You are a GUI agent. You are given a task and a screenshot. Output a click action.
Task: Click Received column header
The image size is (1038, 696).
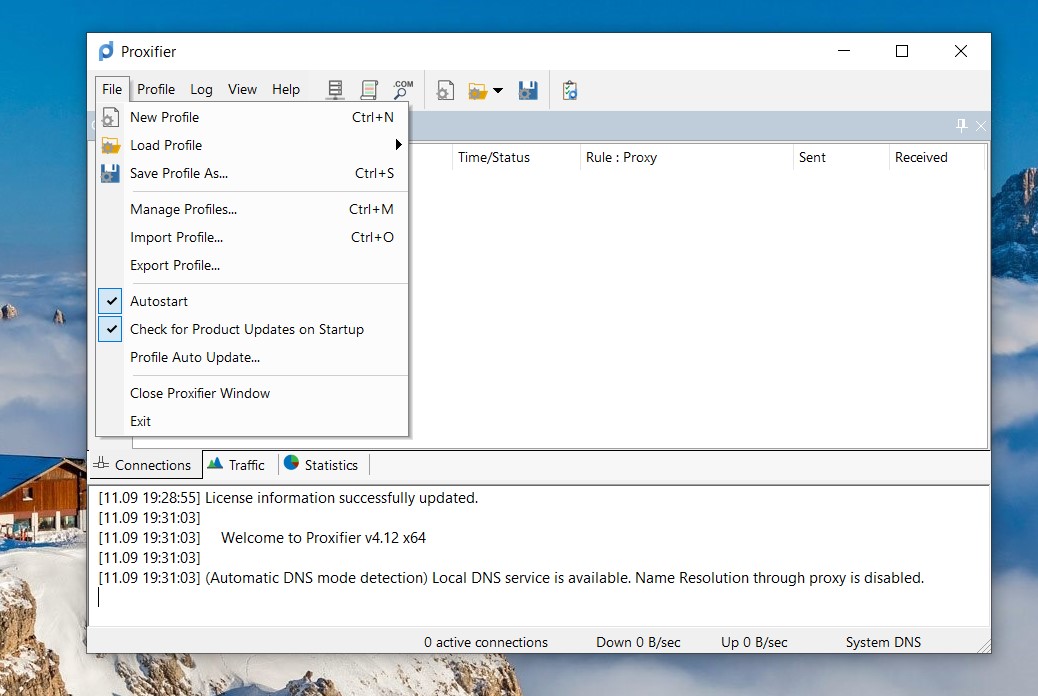[x=921, y=157]
